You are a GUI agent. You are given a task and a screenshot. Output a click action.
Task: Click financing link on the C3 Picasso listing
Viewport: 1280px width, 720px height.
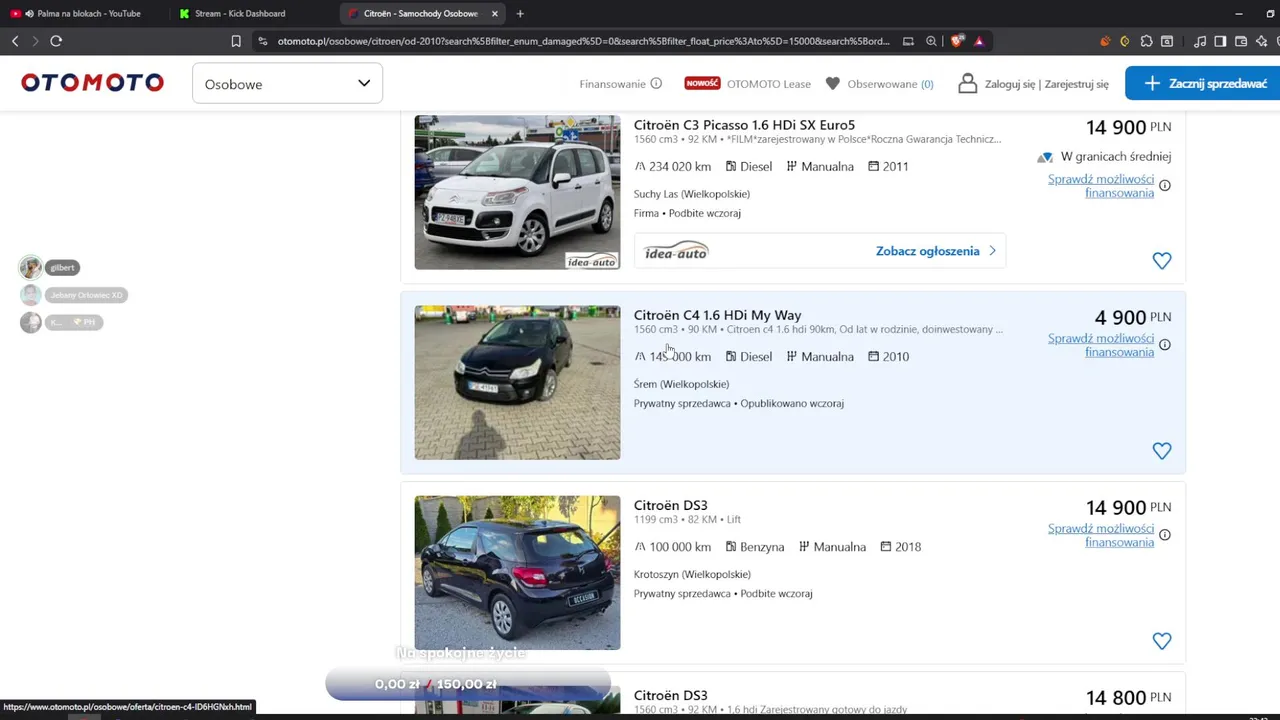click(1100, 186)
